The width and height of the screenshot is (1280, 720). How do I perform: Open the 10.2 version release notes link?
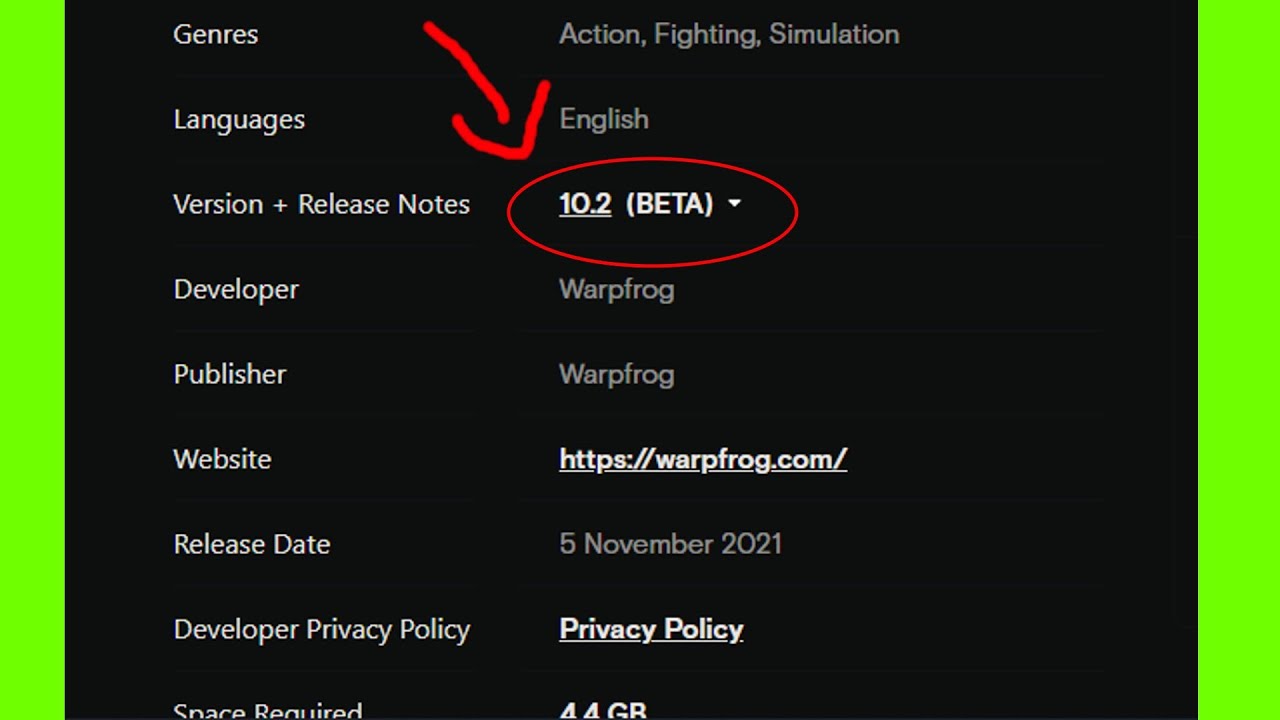pyautogui.click(x=585, y=204)
